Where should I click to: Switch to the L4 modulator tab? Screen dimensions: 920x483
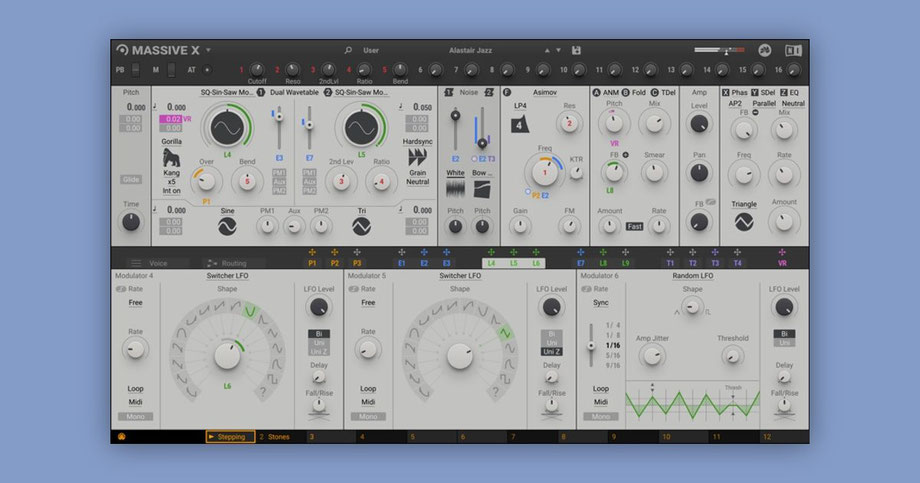[x=491, y=264]
